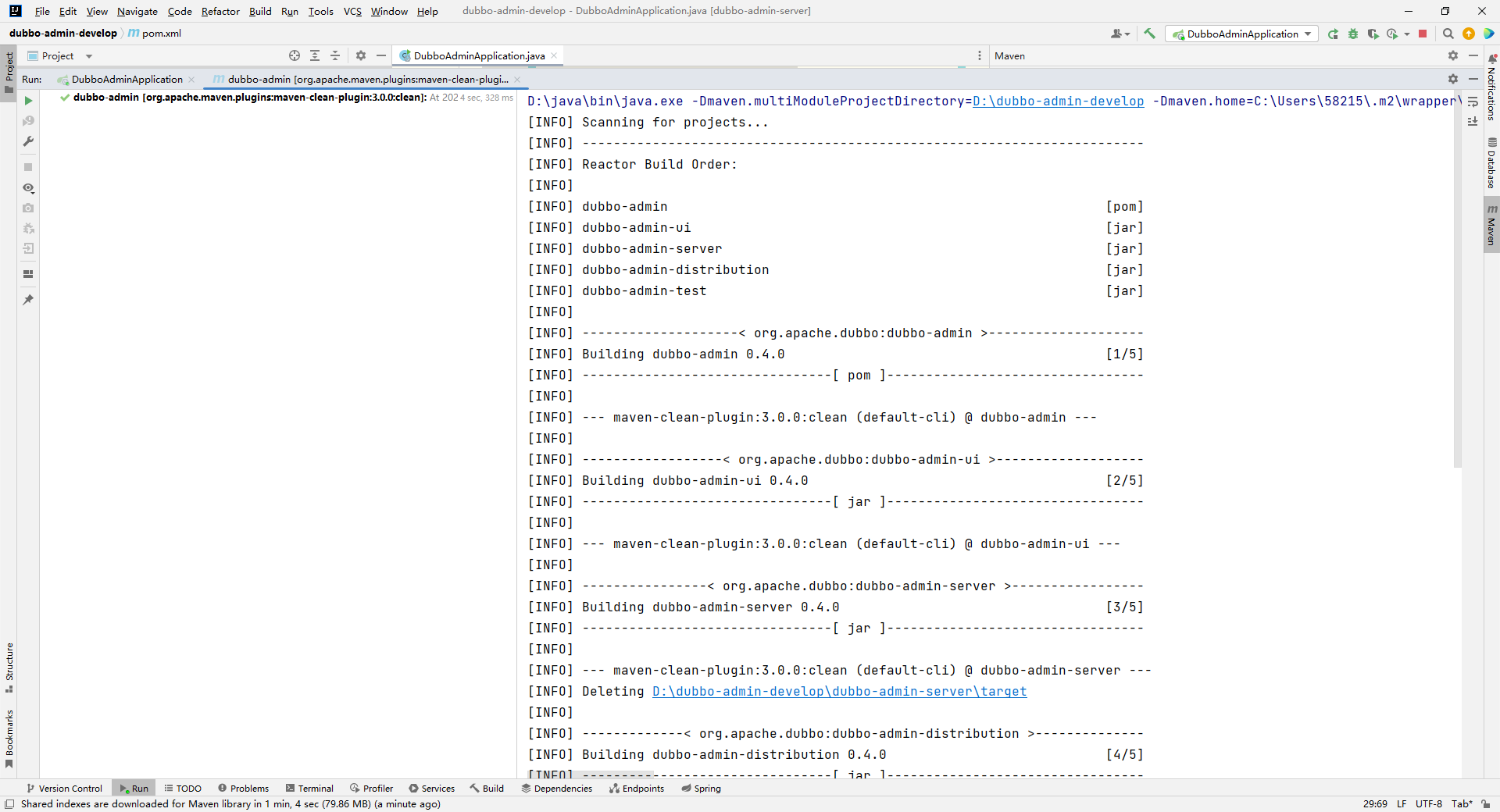Expand the profiler dropdown arrow beside the Profile icon
Image resolution: width=1500 pixels, height=812 pixels.
click(x=1406, y=34)
